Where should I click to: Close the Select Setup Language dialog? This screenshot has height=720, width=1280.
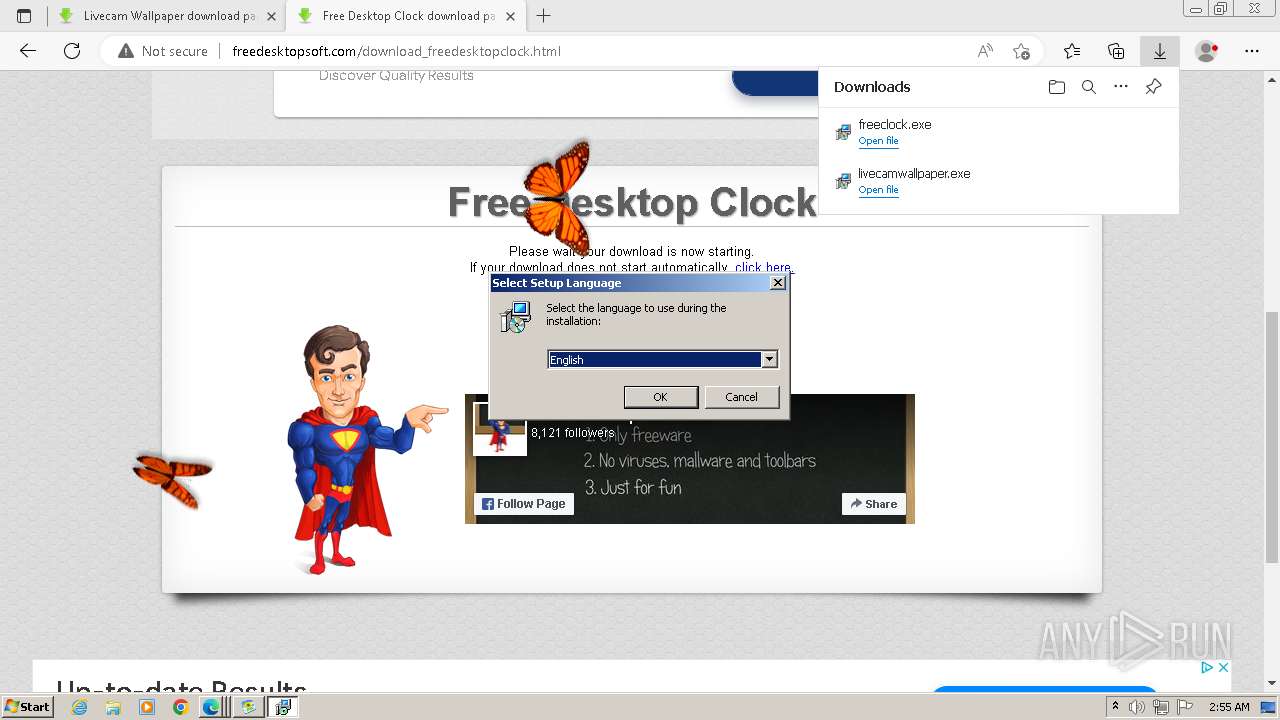pyautogui.click(x=778, y=283)
